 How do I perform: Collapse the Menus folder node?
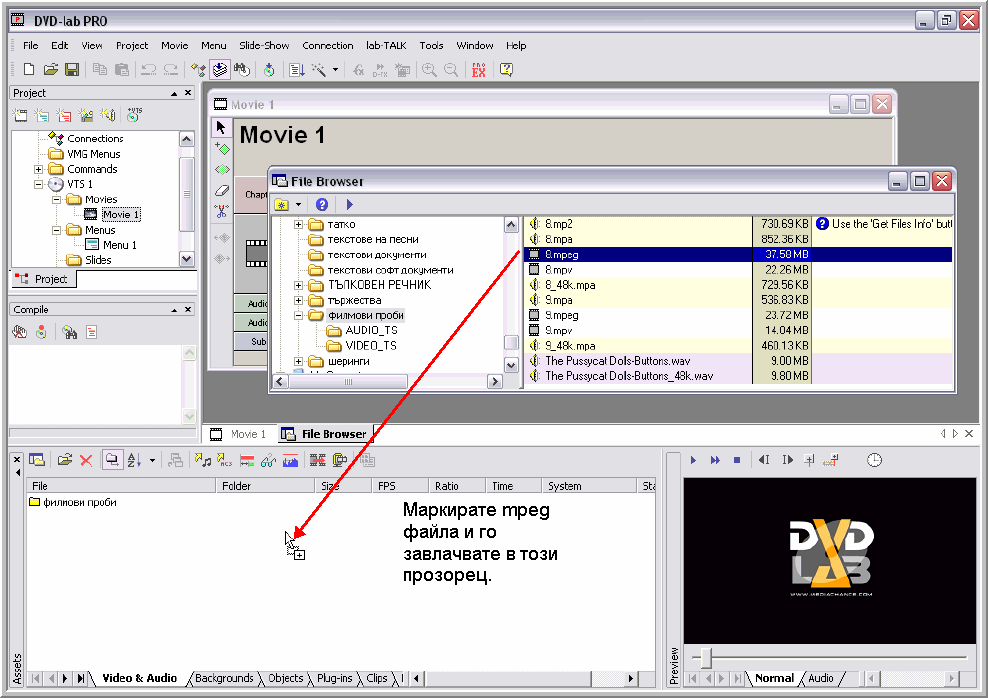56,230
